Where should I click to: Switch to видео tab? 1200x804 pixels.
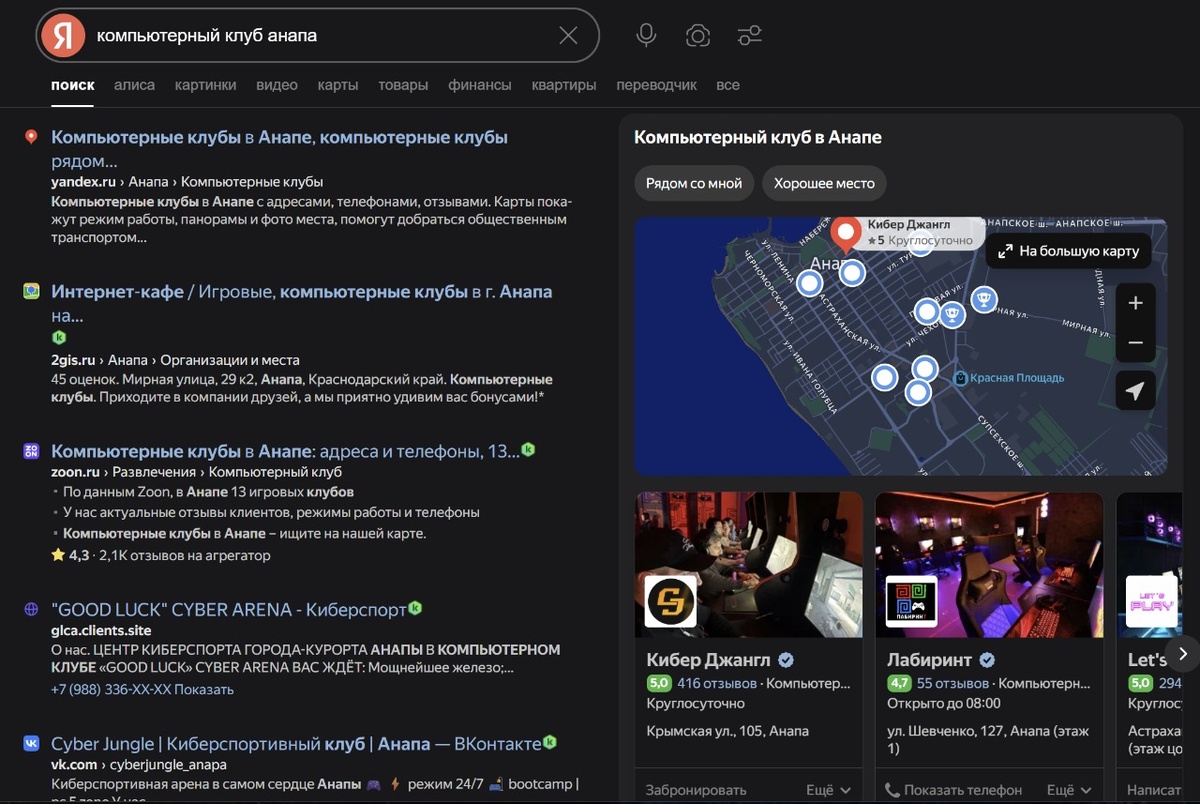[x=277, y=85]
